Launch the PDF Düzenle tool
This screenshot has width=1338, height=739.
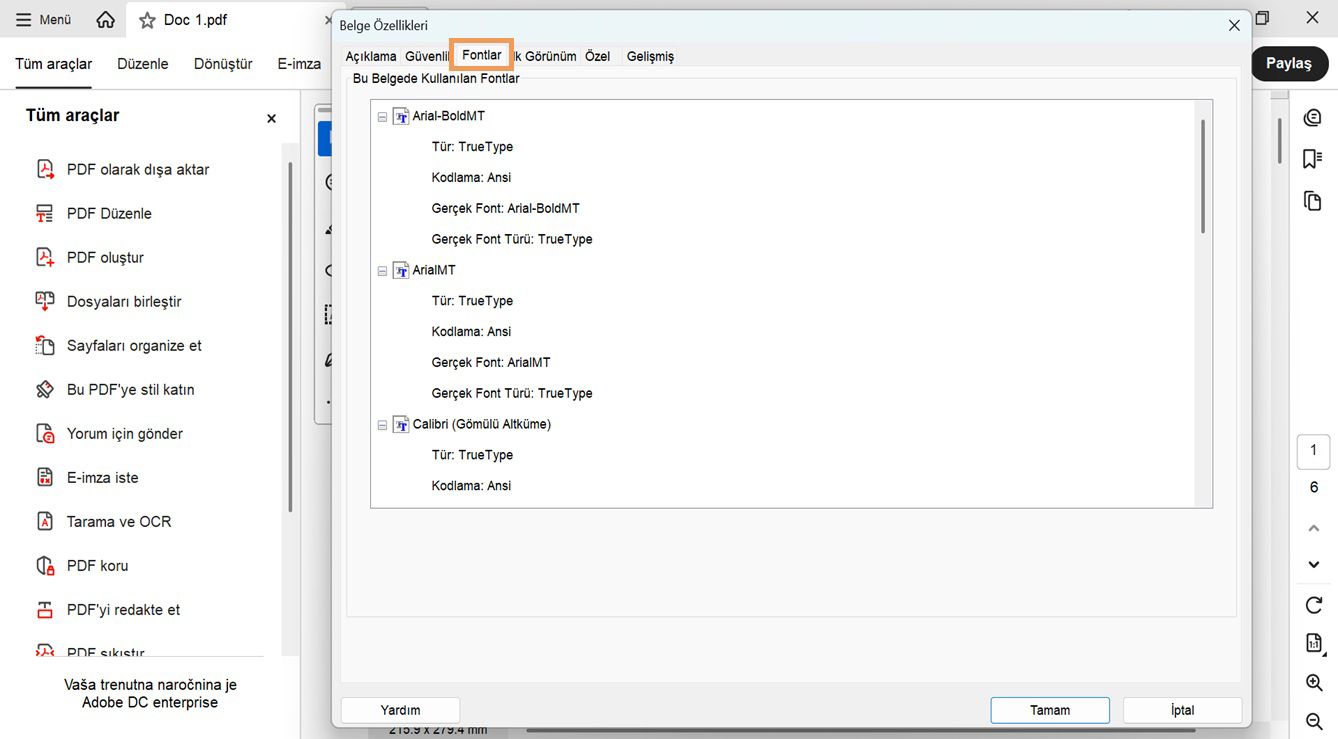coord(94,213)
